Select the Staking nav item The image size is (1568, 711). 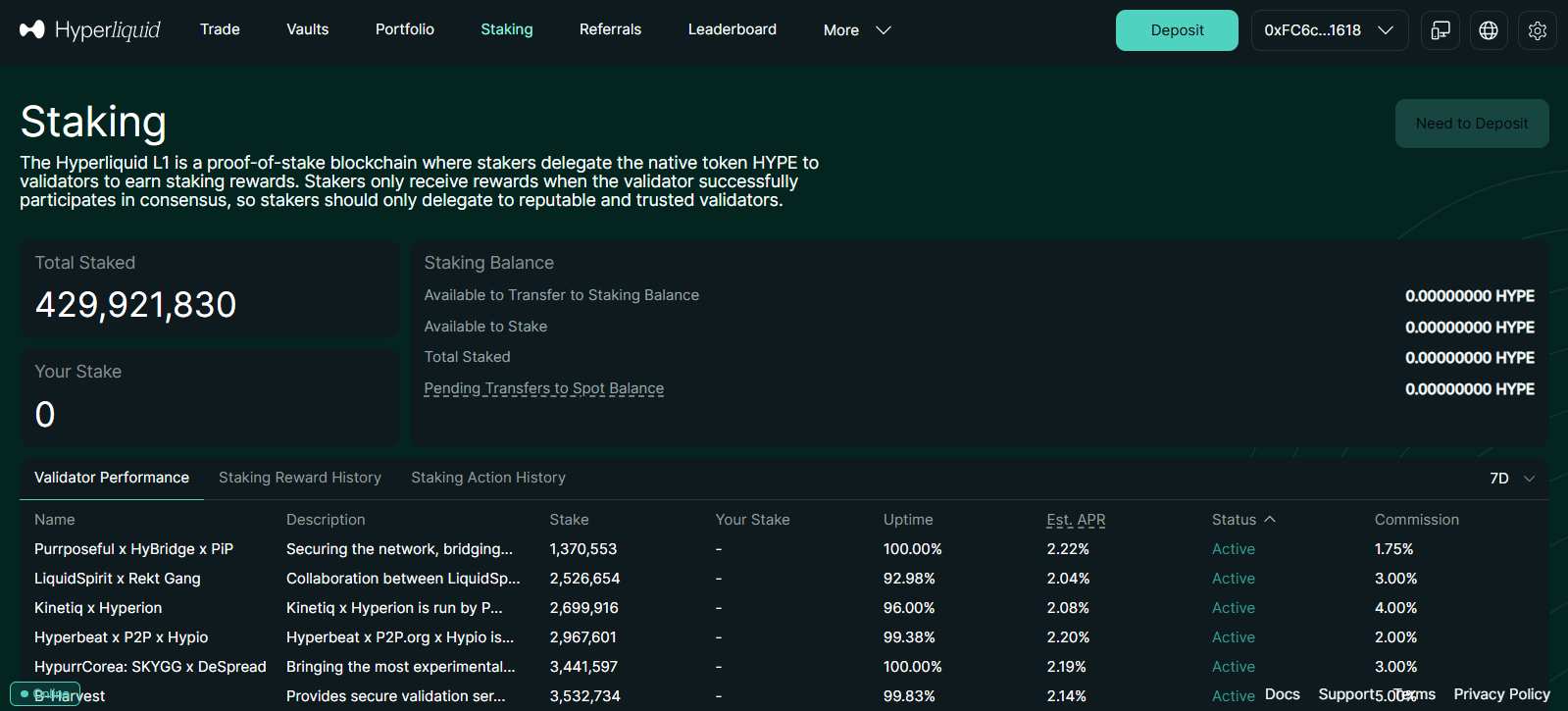tap(507, 29)
